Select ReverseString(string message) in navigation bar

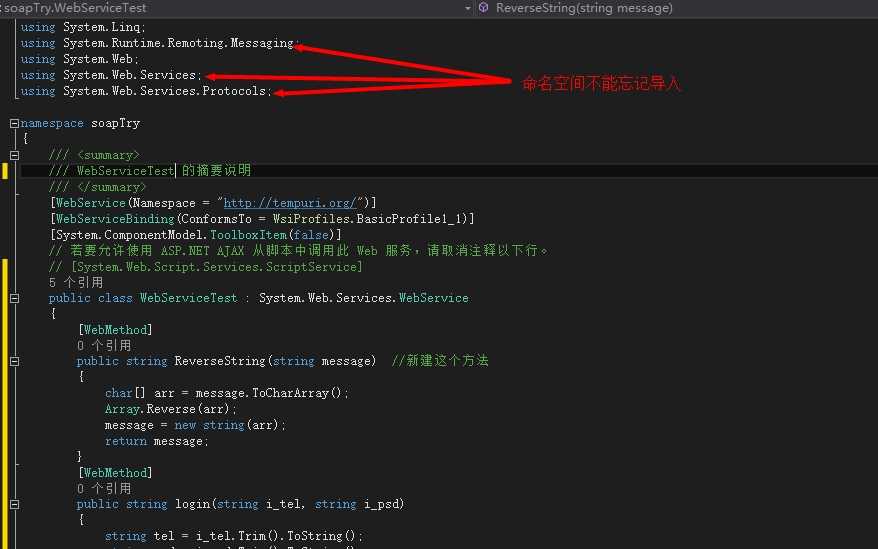[584, 8]
